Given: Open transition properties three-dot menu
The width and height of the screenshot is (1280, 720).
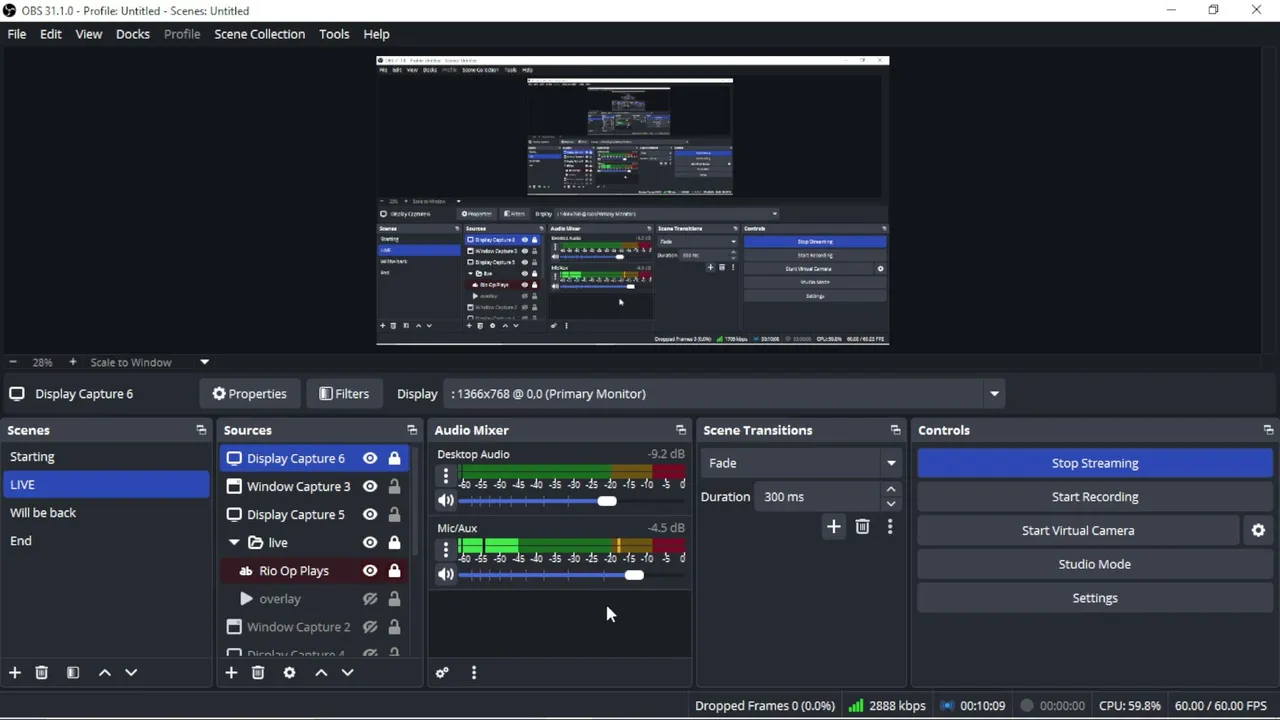Looking at the screenshot, I should click(x=890, y=527).
